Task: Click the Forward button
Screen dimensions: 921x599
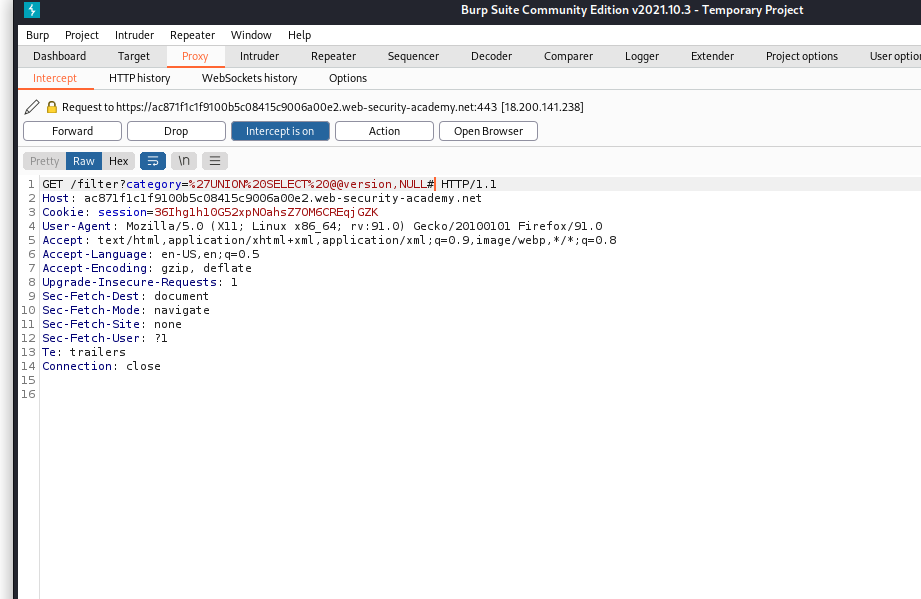Action: (x=72, y=131)
